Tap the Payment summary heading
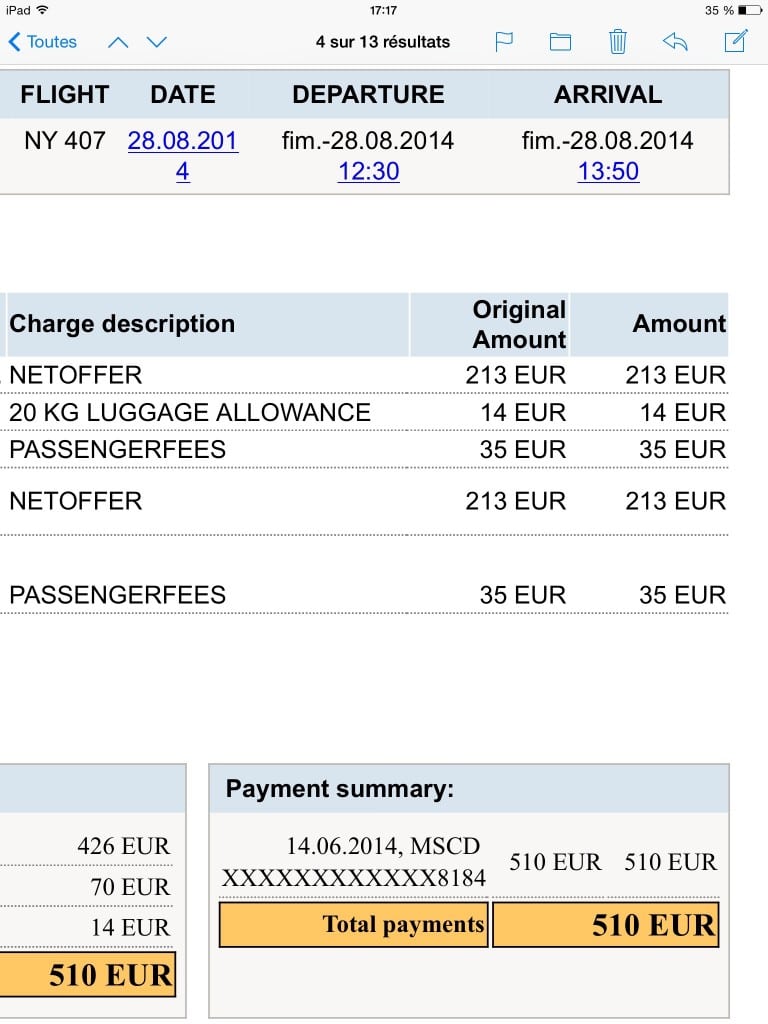 (x=340, y=789)
